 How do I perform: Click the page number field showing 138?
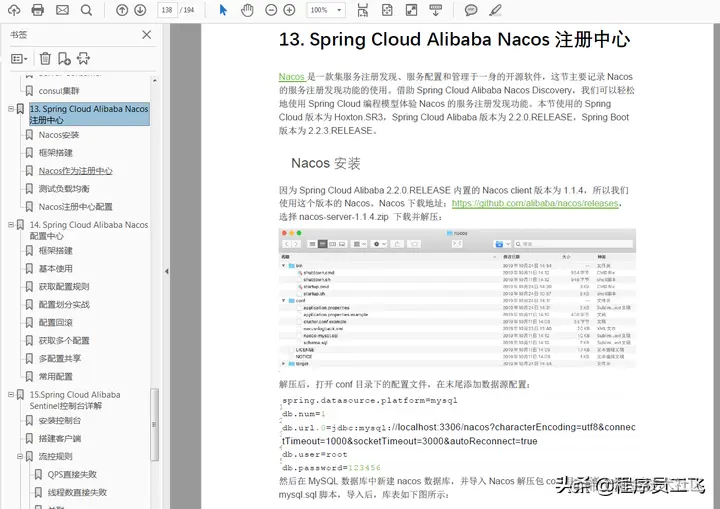click(167, 10)
